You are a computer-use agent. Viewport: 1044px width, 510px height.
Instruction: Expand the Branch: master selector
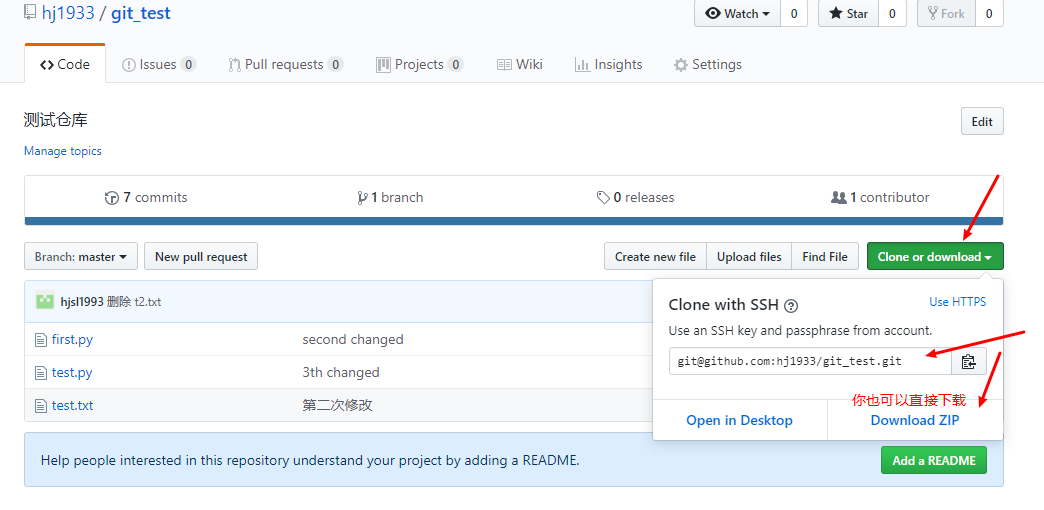[x=81, y=257]
